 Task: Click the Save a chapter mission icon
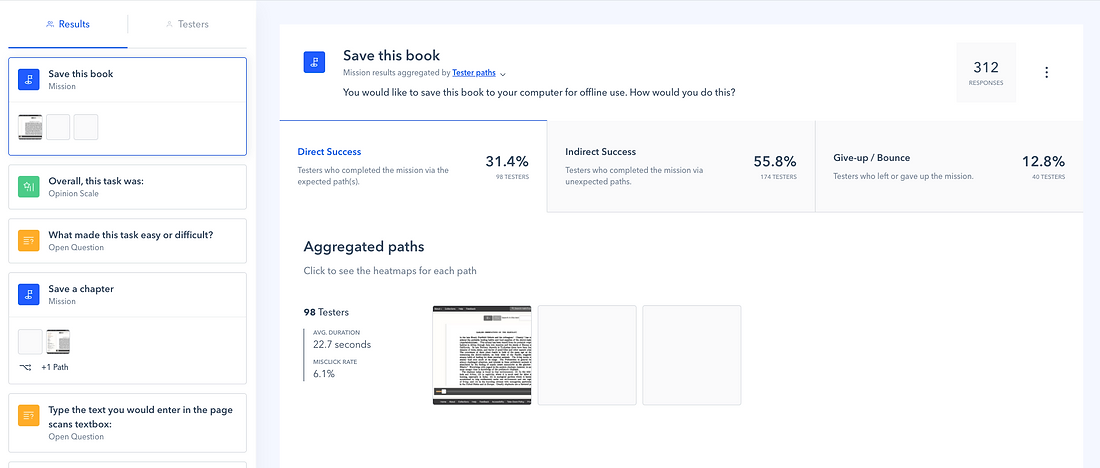(x=29, y=294)
